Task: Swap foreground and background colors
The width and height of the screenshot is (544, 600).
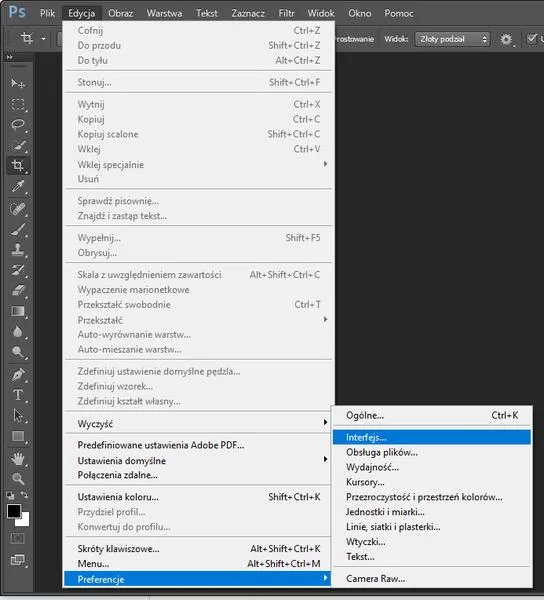Action: pos(24,495)
